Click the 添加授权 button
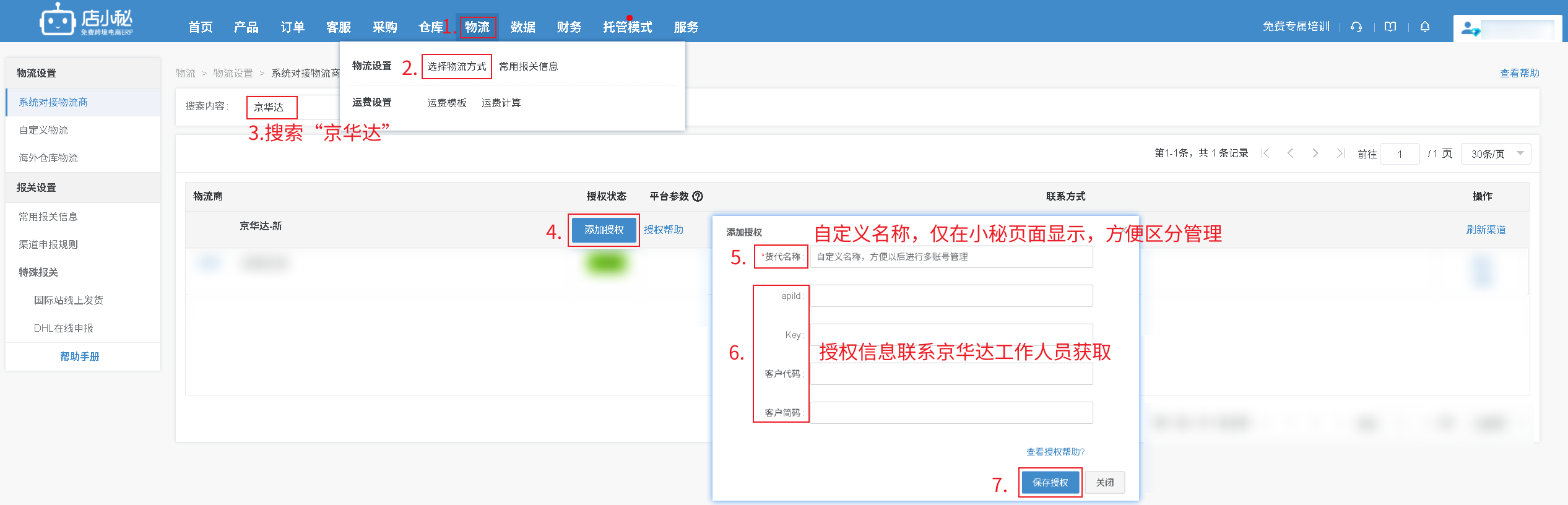Viewport: 1568px width, 505px height. click(604, 230)
